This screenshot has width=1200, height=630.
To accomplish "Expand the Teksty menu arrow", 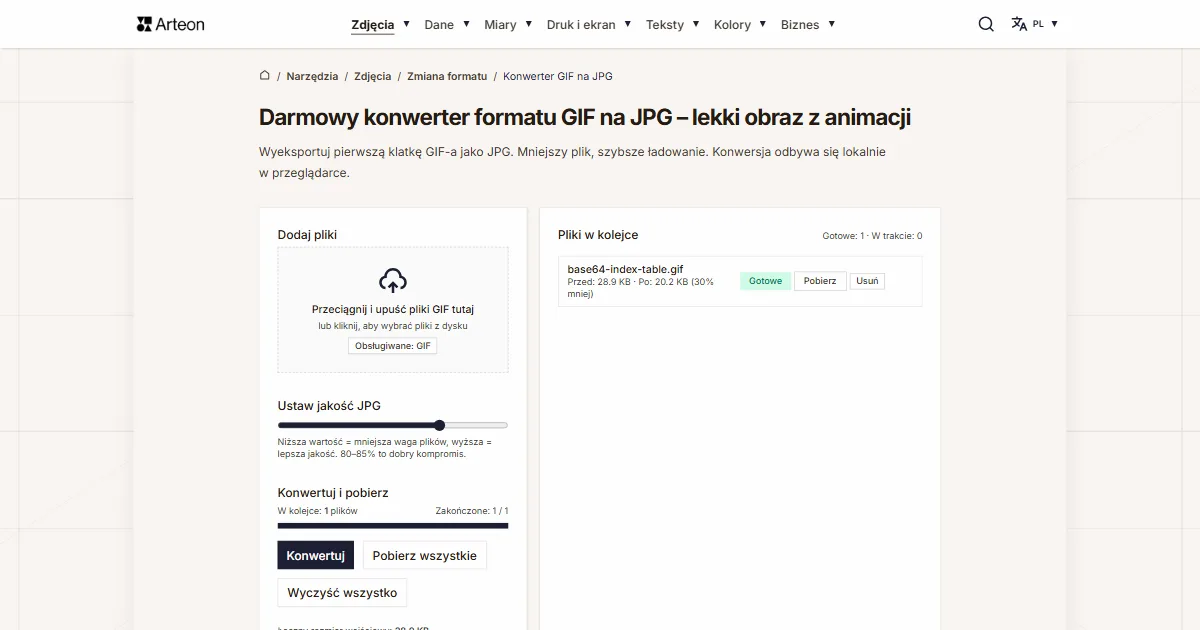I will click(x=695, y=23).
